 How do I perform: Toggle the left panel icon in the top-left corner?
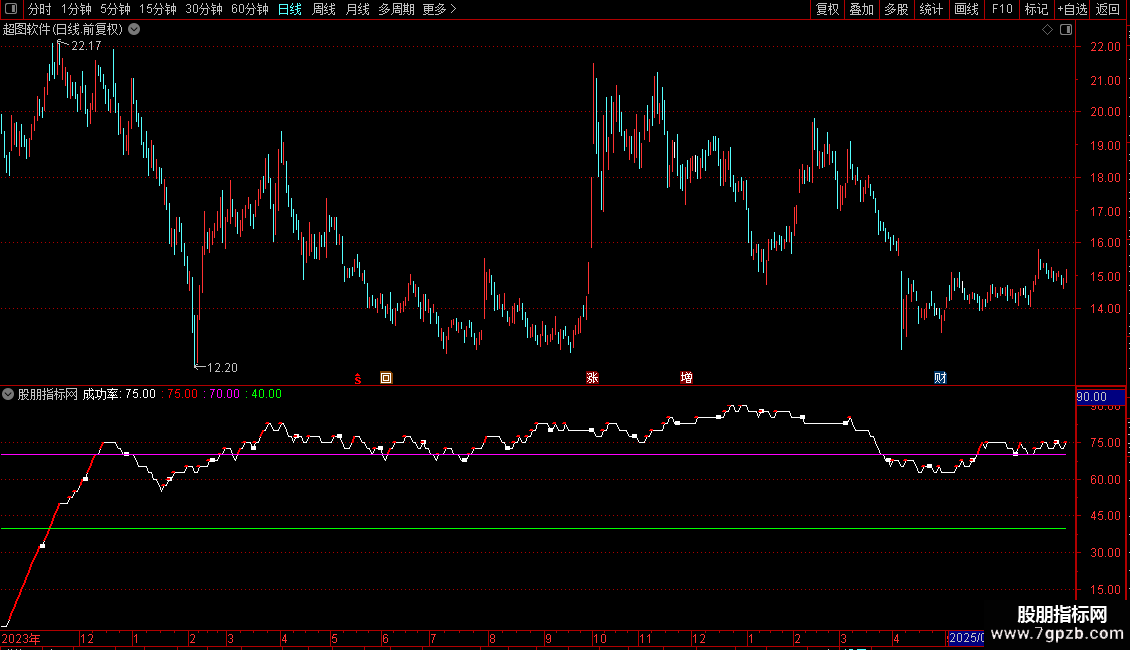click(x=11, y=9)
